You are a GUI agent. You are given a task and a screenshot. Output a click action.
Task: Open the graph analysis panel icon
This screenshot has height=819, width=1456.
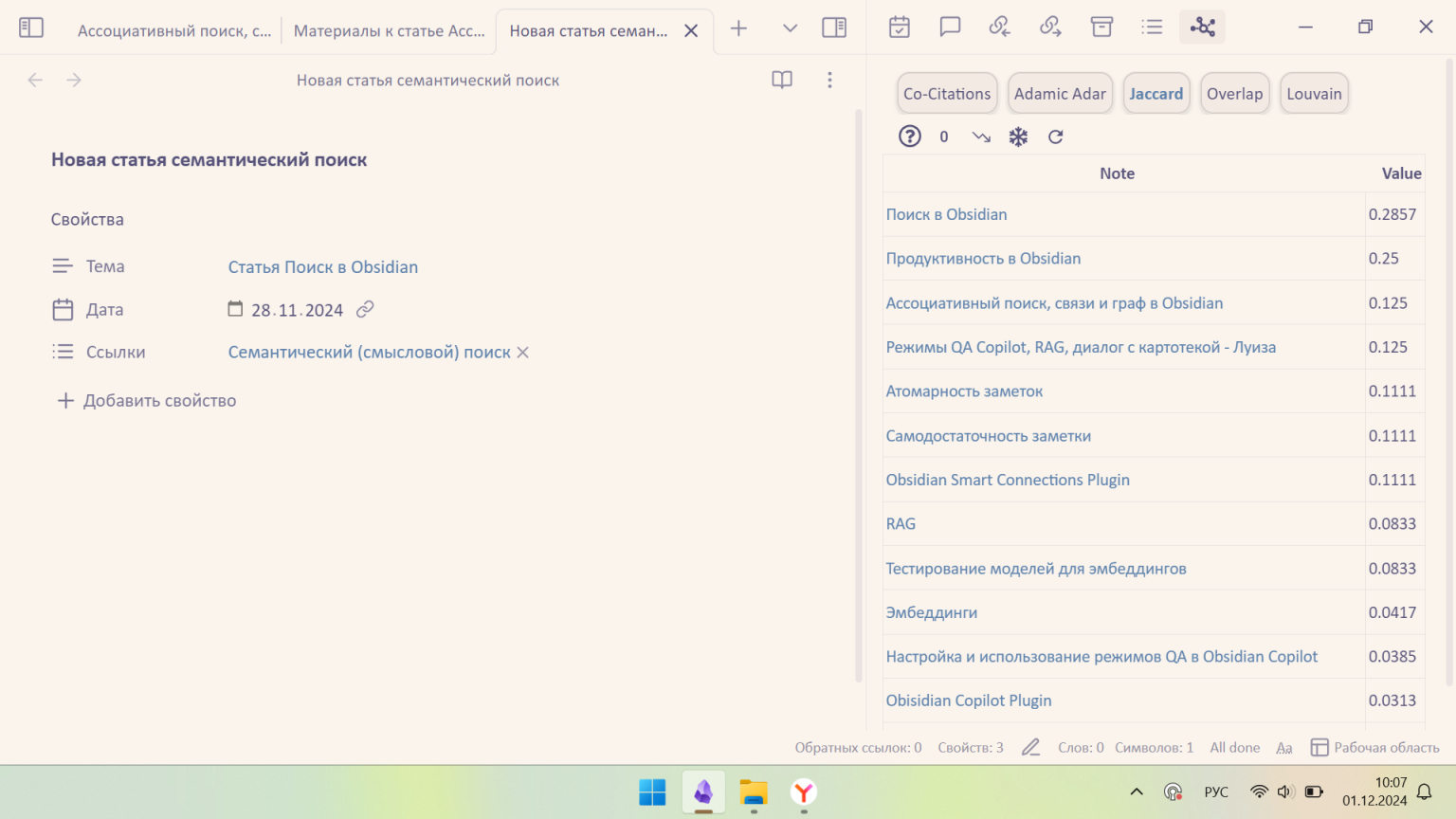coord(1202,27)
